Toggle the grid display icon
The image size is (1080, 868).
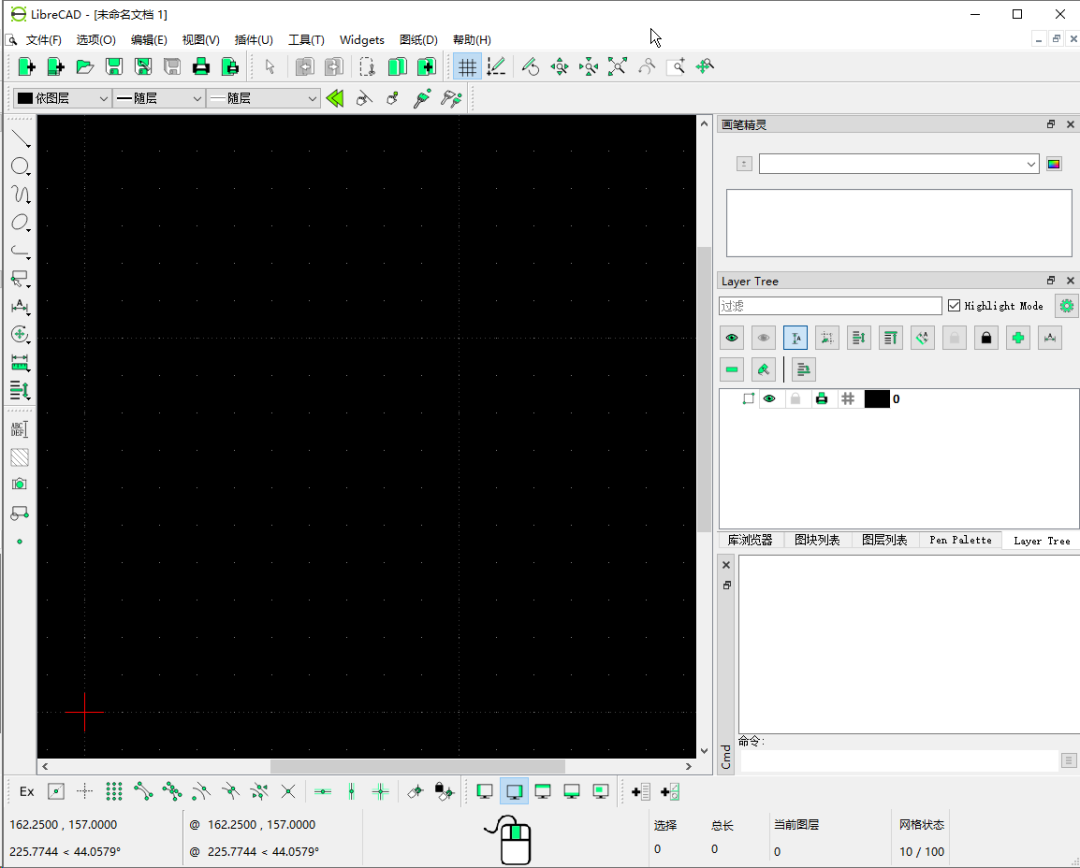click(466, 67)
